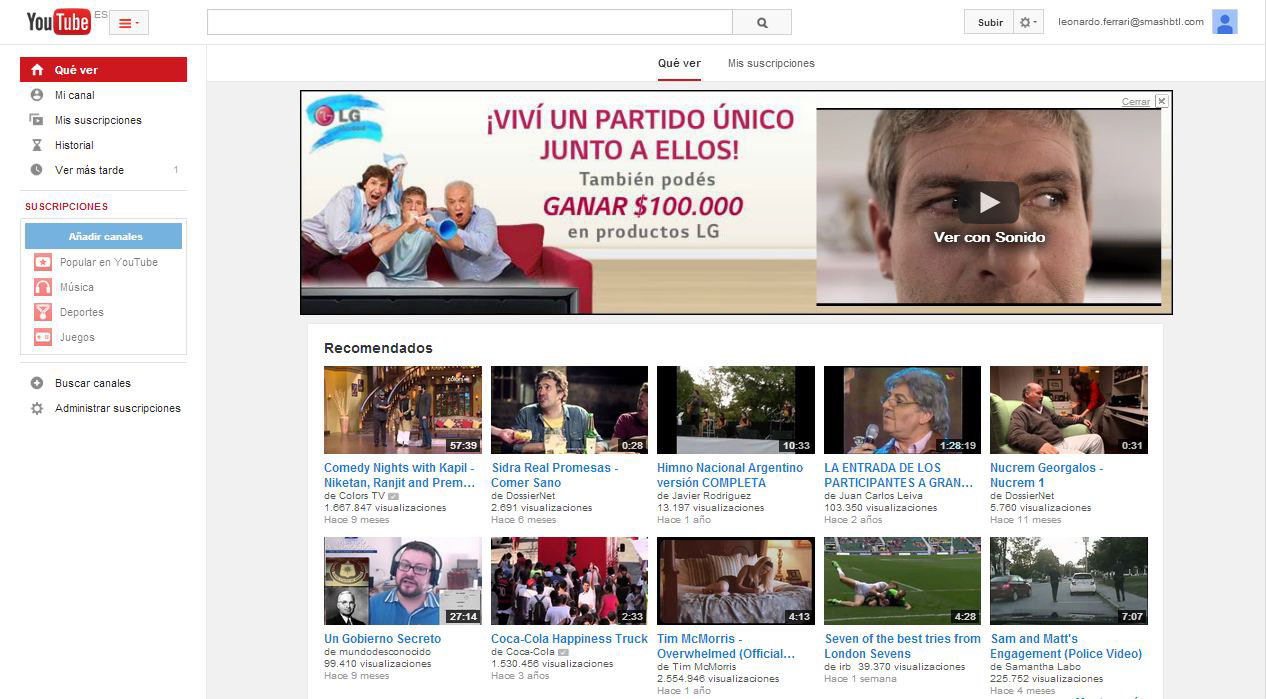Open Popular en YouTube channel

(x=108, y=262)
